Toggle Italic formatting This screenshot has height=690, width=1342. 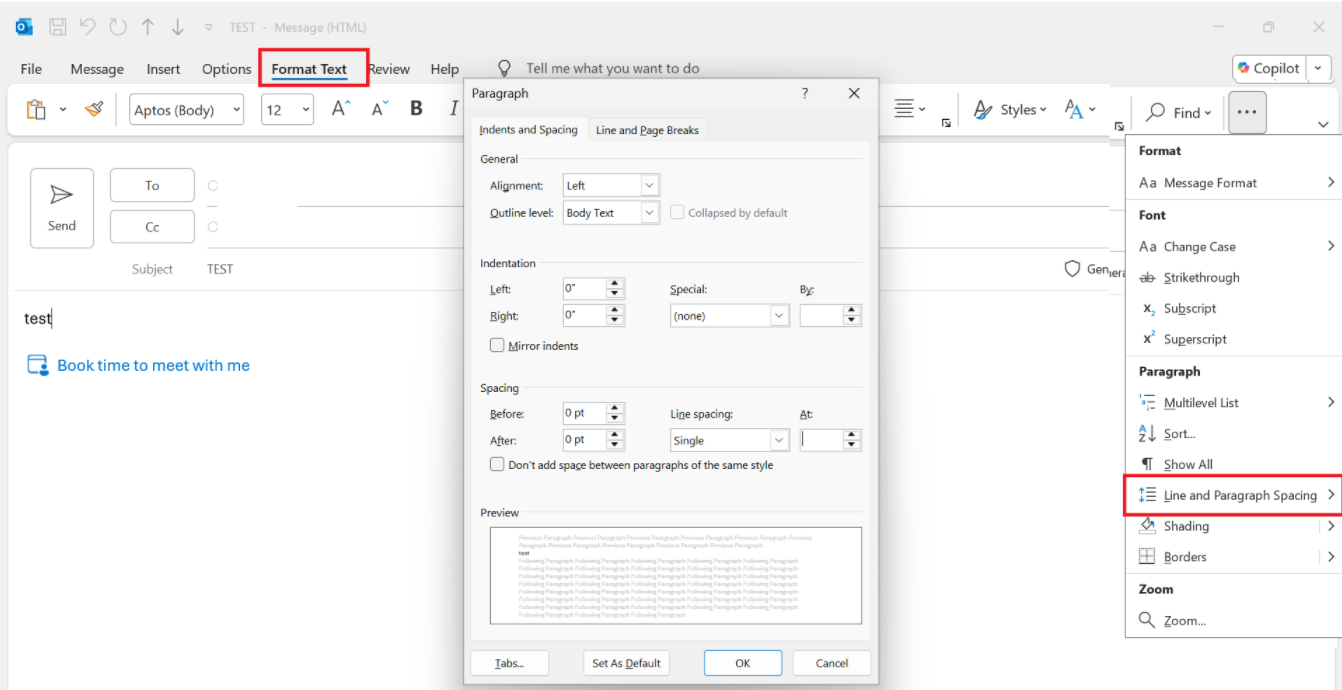click(x=453, y=109)
